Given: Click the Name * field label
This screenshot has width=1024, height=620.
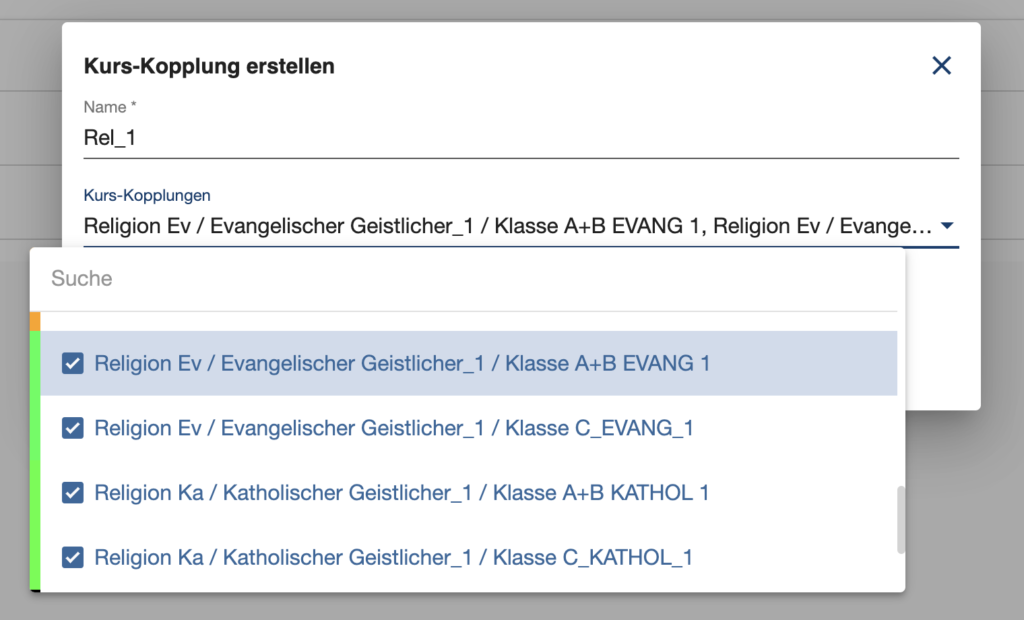Looking at the screenshot, I should [x=110, y=107].
